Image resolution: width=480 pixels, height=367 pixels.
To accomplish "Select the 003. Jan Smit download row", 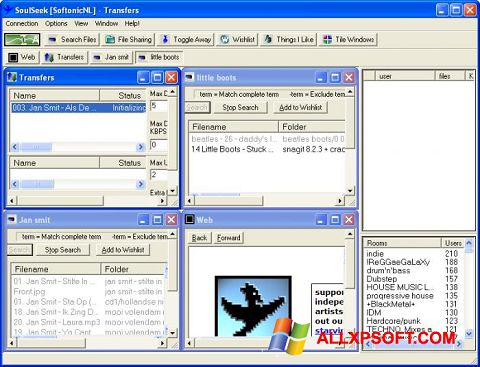I will pyautogui.click(x=78, y=108).
